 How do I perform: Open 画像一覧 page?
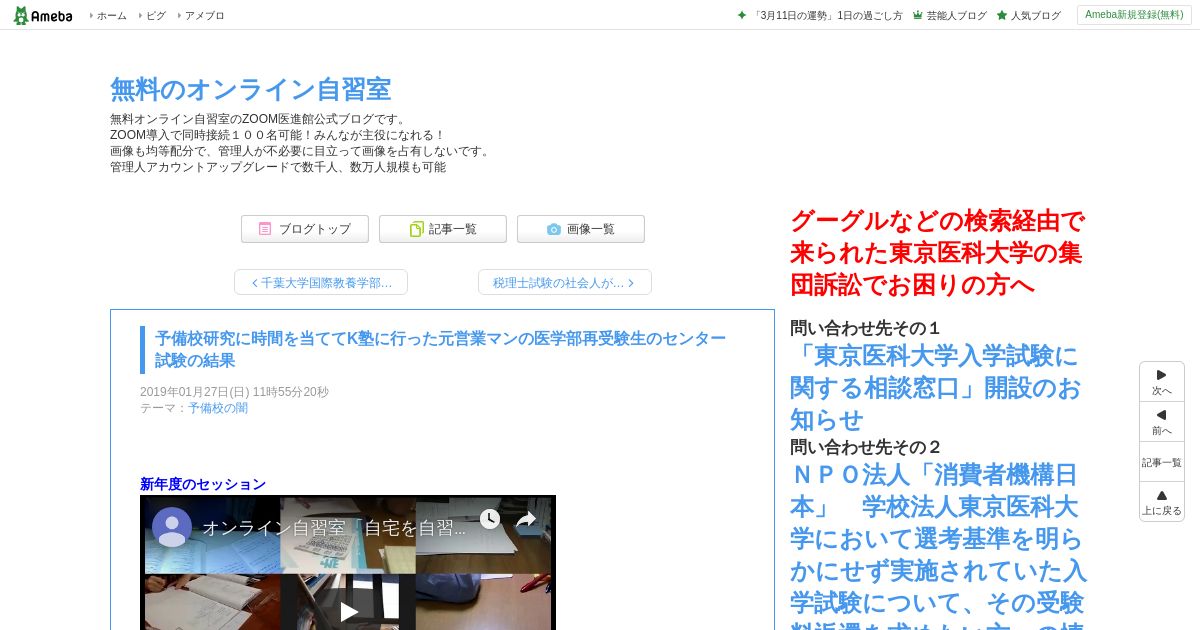(581, 229)
